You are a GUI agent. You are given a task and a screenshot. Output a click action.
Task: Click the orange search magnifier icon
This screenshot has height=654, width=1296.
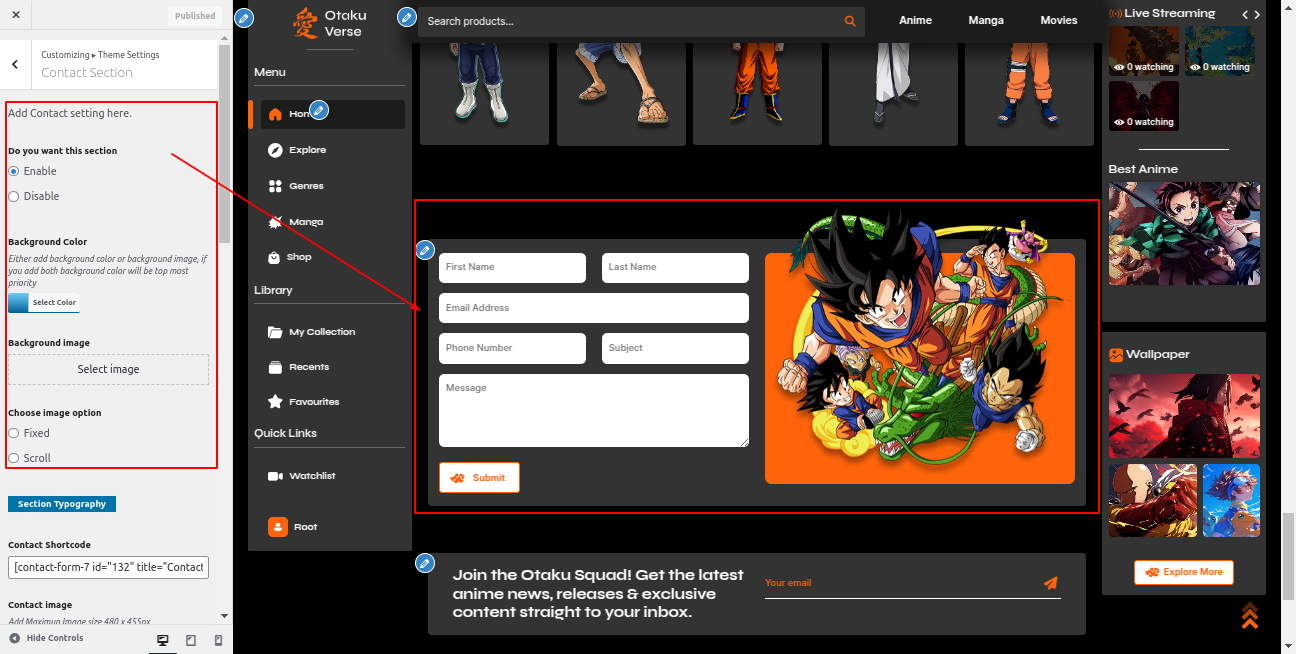click(850, 21)
